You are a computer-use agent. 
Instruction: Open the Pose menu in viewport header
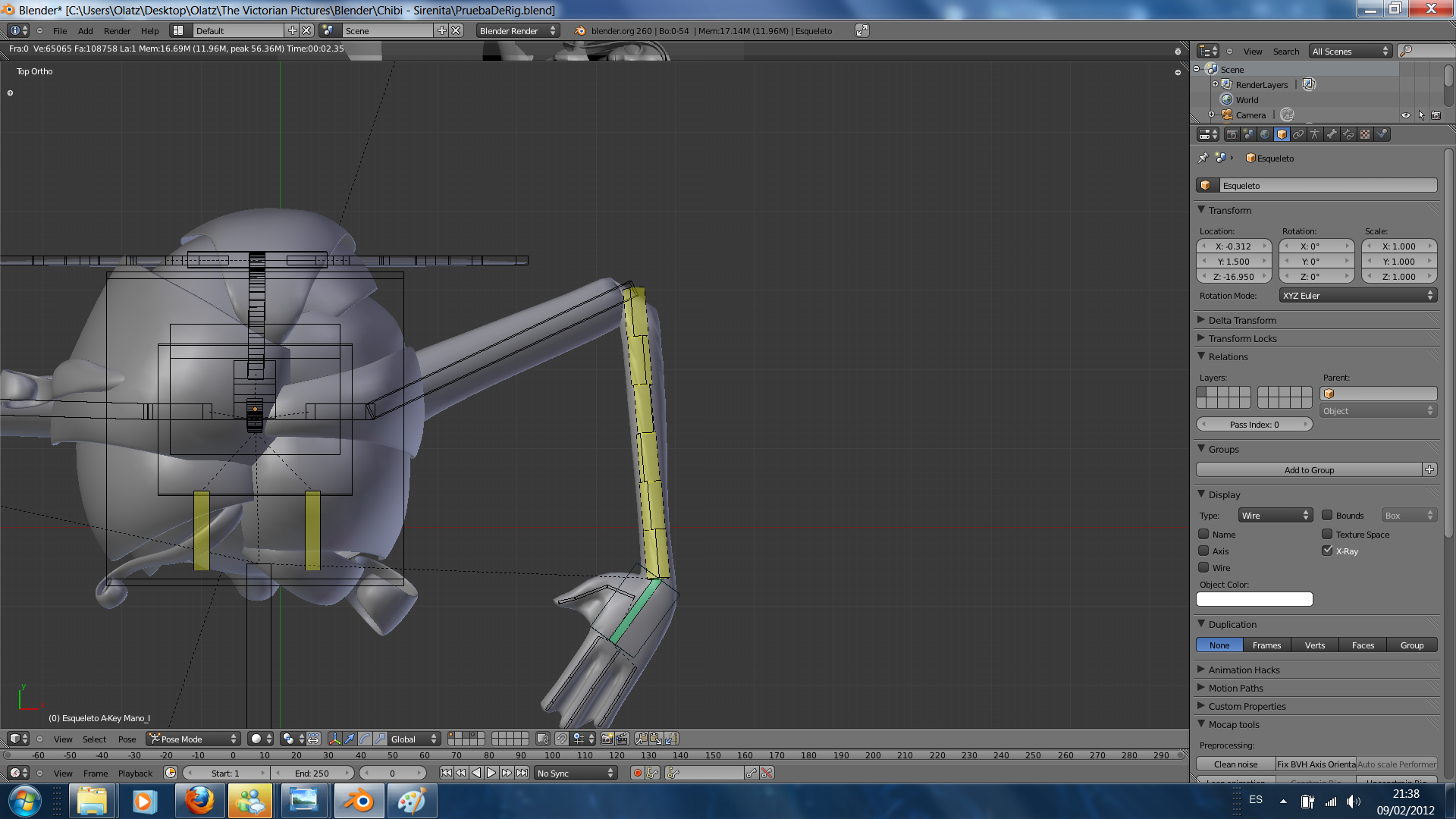(127, 739)
